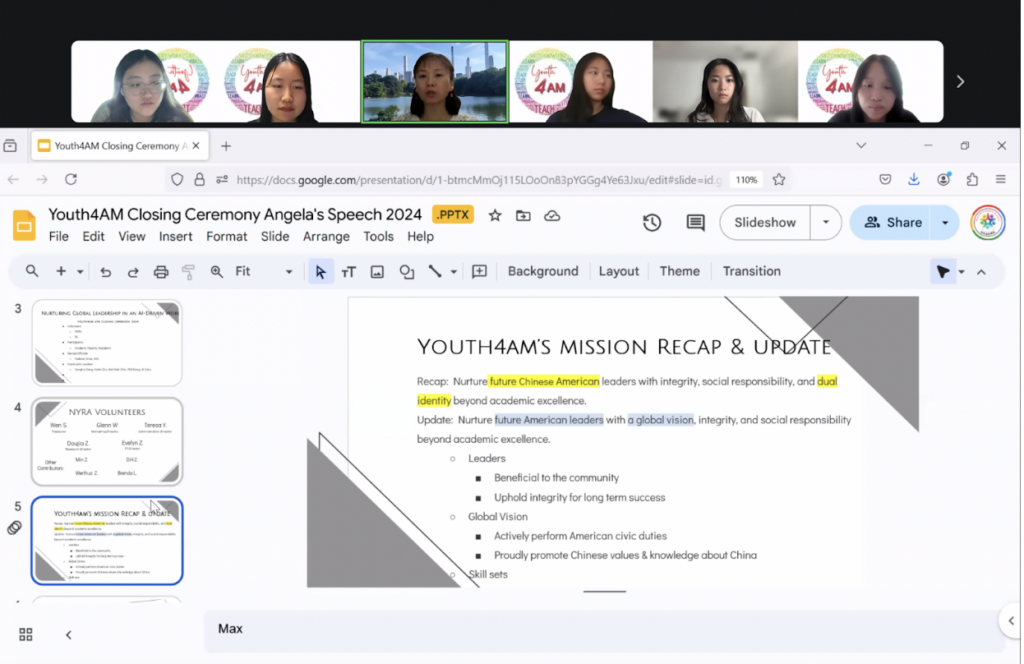Open the Theme panel
Viewport: 1024px width, 664px height.
[x=679, y=271]
